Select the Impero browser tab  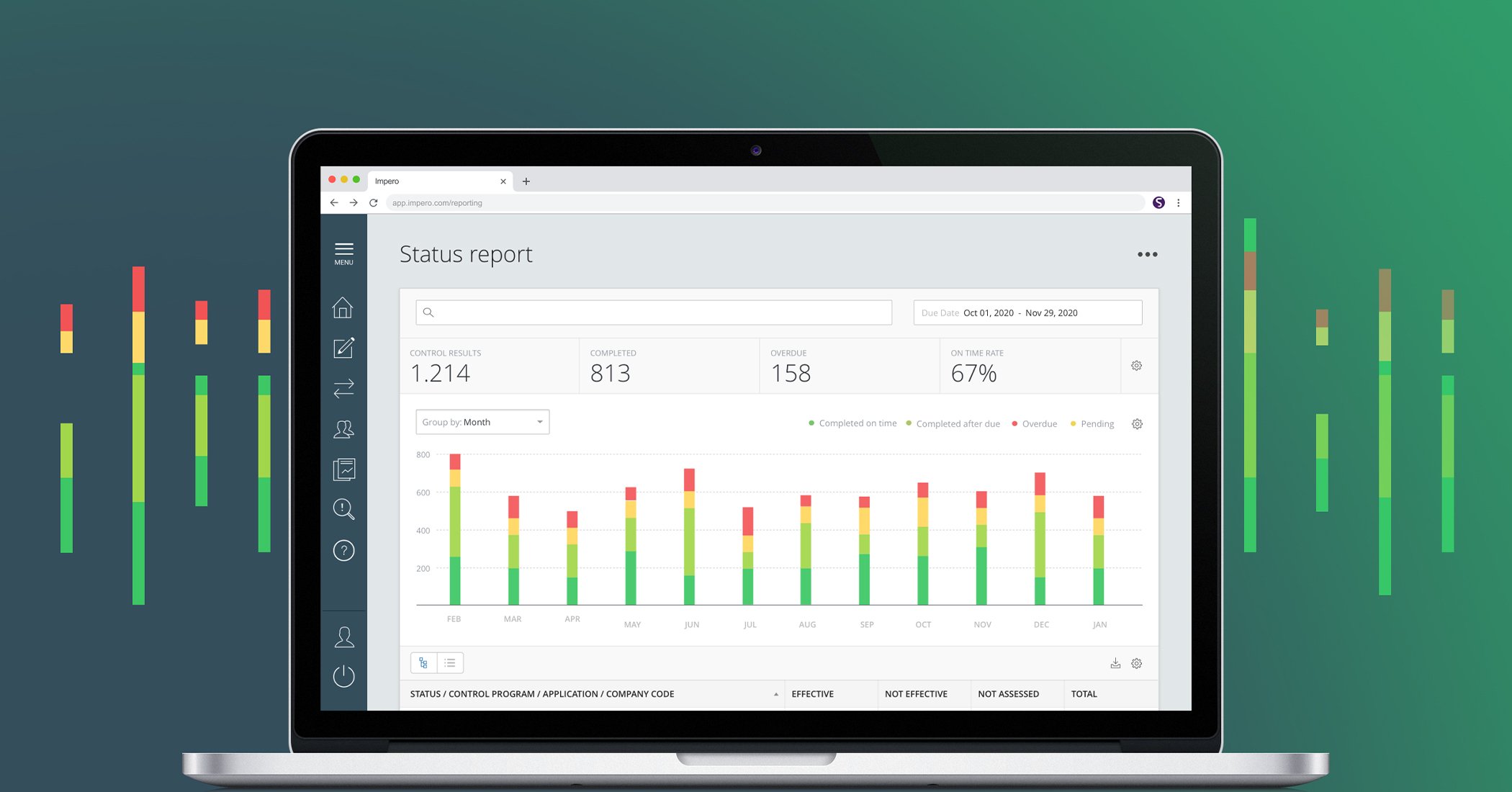pos(432,181)
